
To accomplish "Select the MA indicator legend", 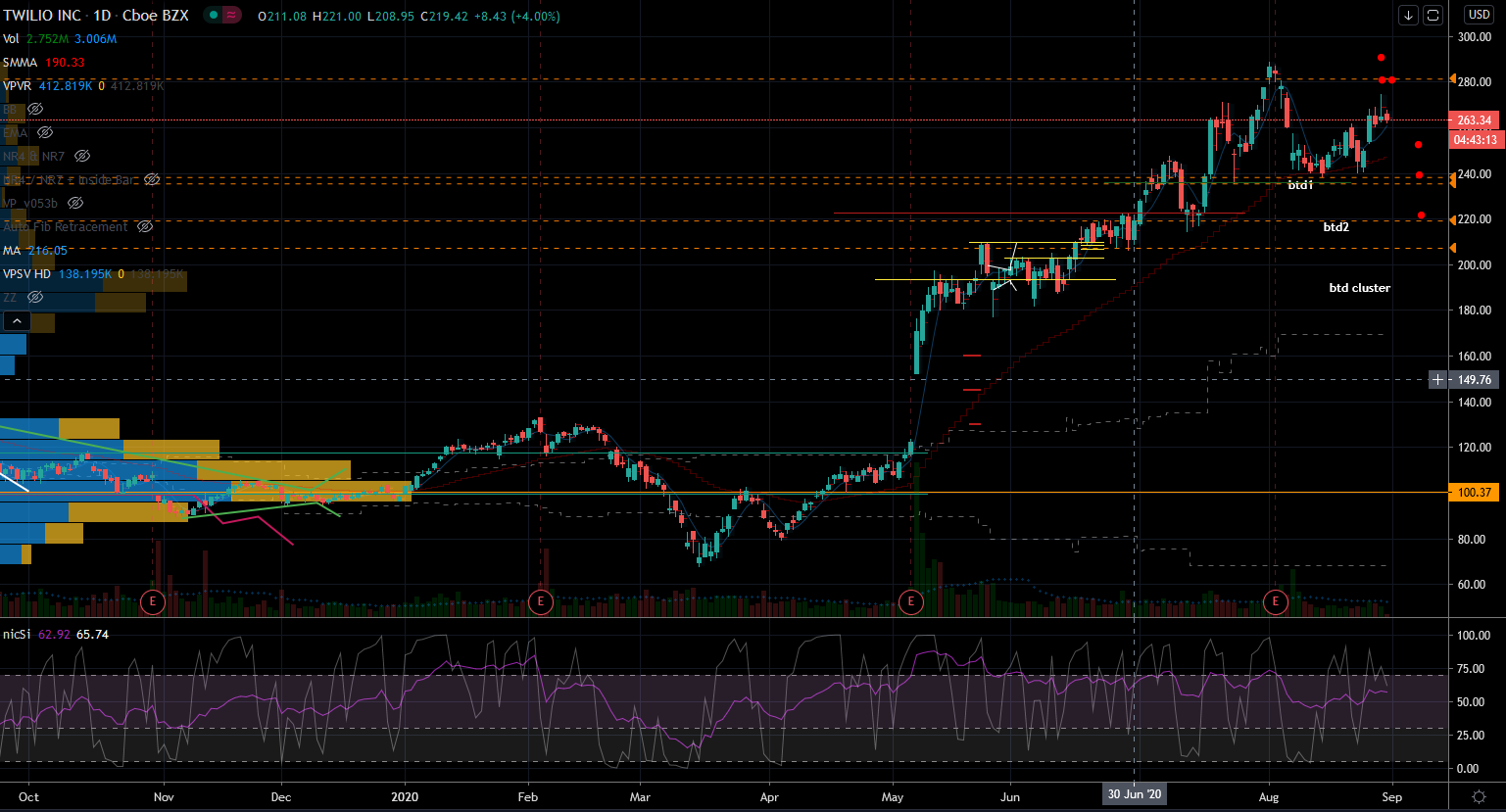I will (x=12, y=251).
